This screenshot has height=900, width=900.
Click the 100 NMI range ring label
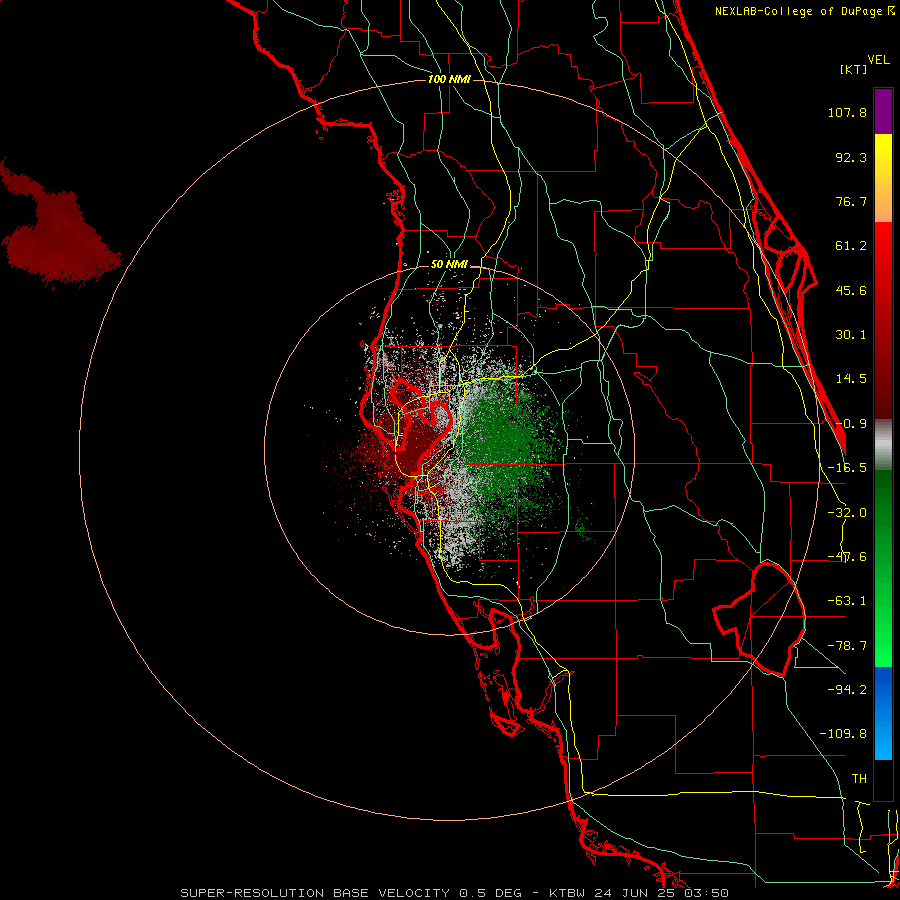pos(449,79)
